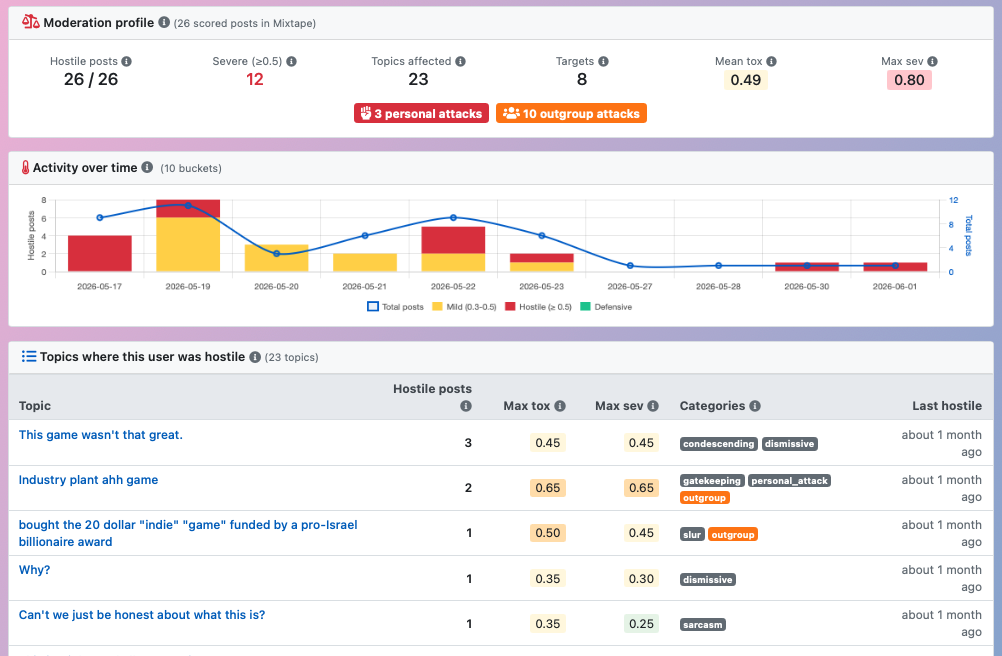Open the 'Why?' topic link
1002x656 pixels.
tap(35, 570)
